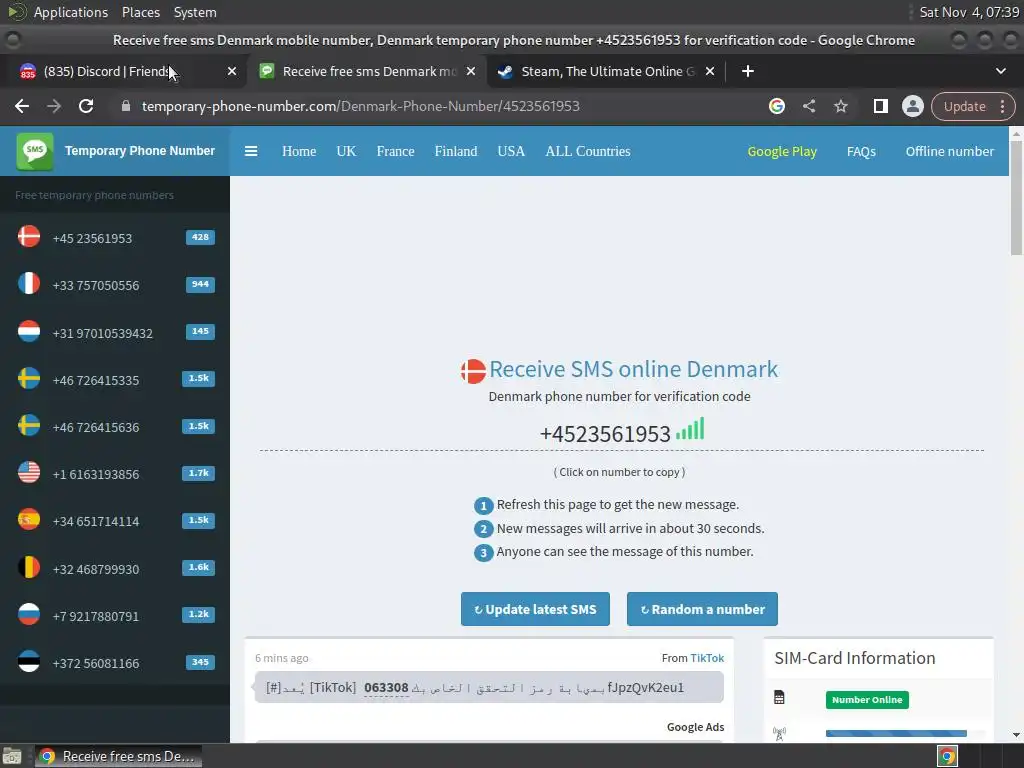Click the Netherlands flag beside +31 97010539432
1024x768 pixels.
(29, 332)
